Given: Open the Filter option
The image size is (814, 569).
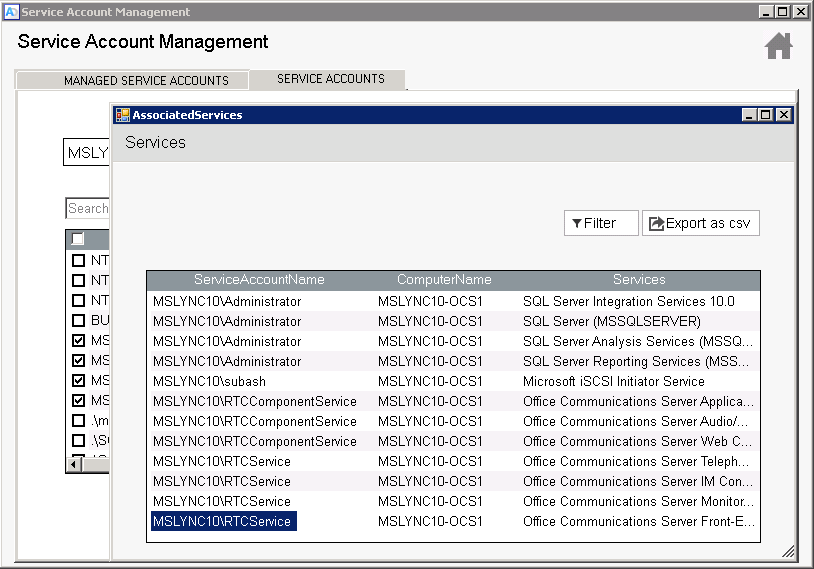Looking at the screenshot, I should pos(601,224).
